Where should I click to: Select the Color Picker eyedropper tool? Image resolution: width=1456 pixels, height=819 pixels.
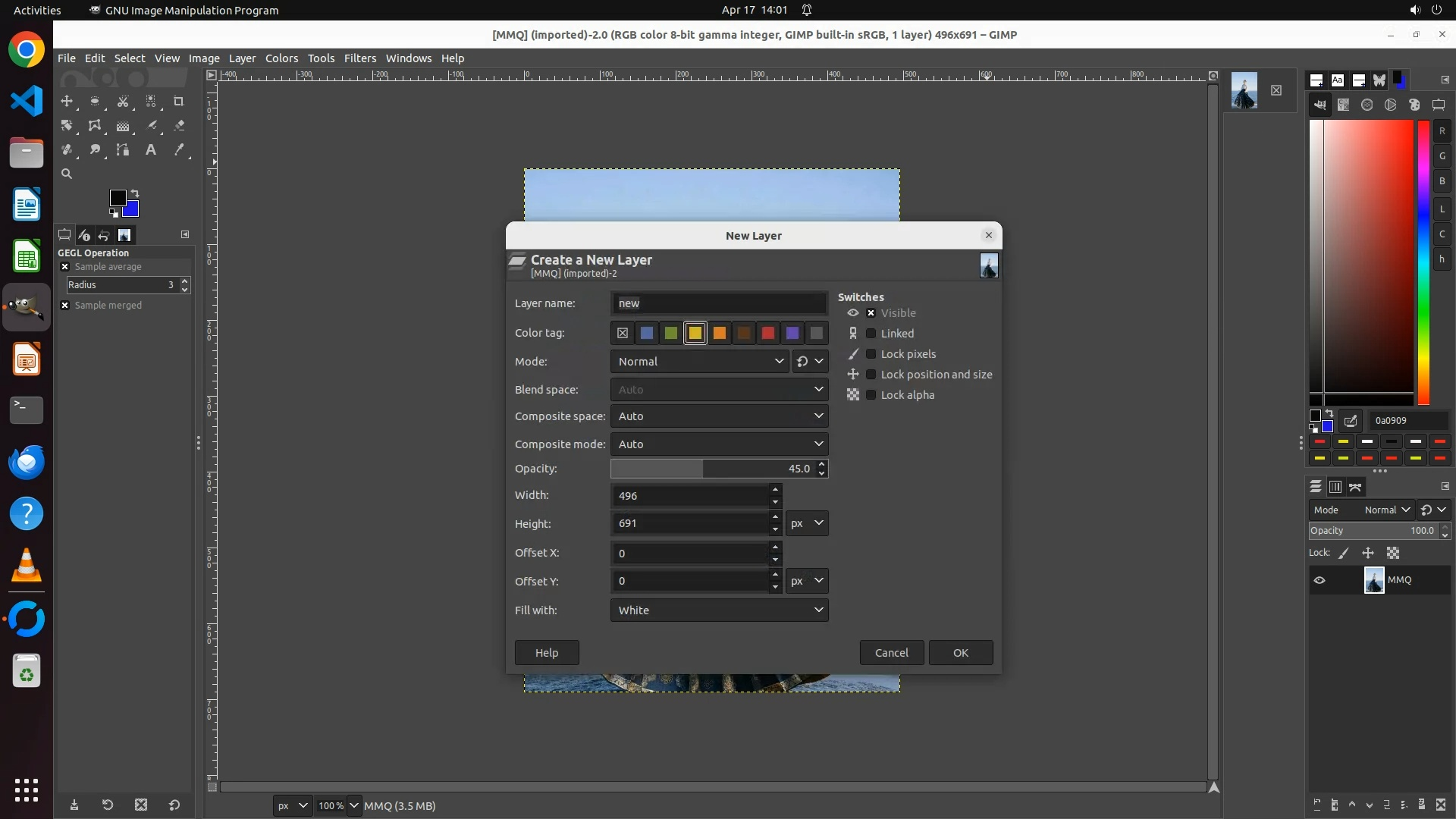click(x=179, y=149)
